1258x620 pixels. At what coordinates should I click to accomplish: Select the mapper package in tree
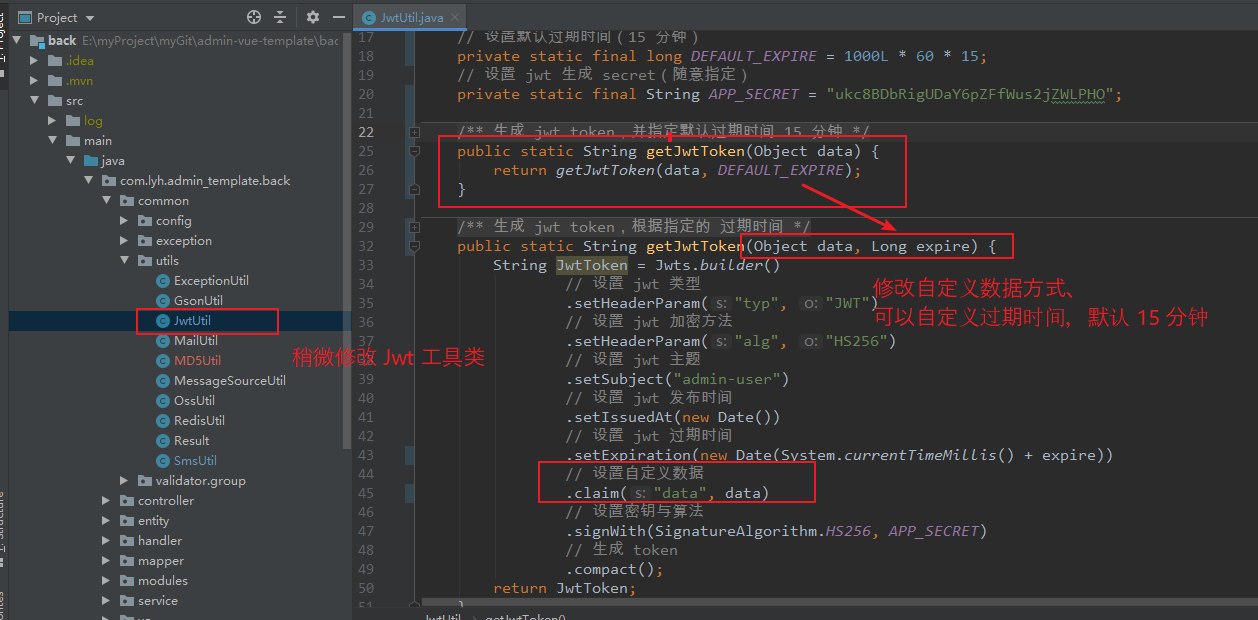(x=161, y=561)
